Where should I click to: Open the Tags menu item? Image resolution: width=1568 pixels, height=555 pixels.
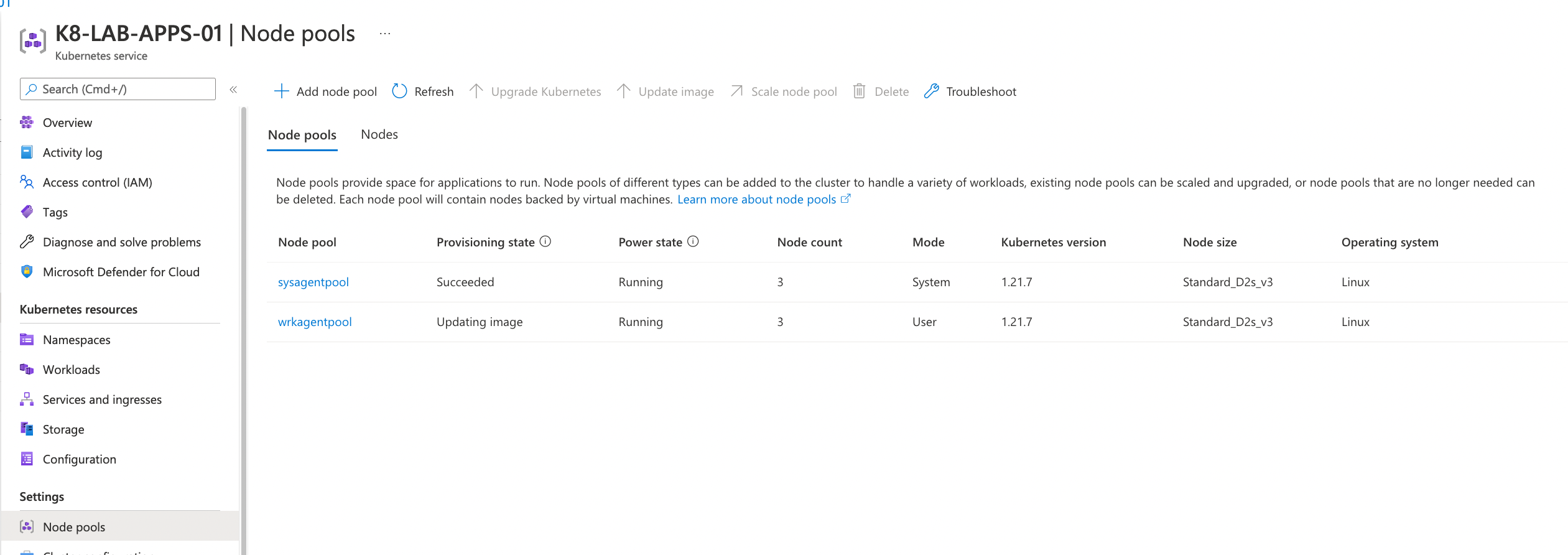tap(55, 212)
